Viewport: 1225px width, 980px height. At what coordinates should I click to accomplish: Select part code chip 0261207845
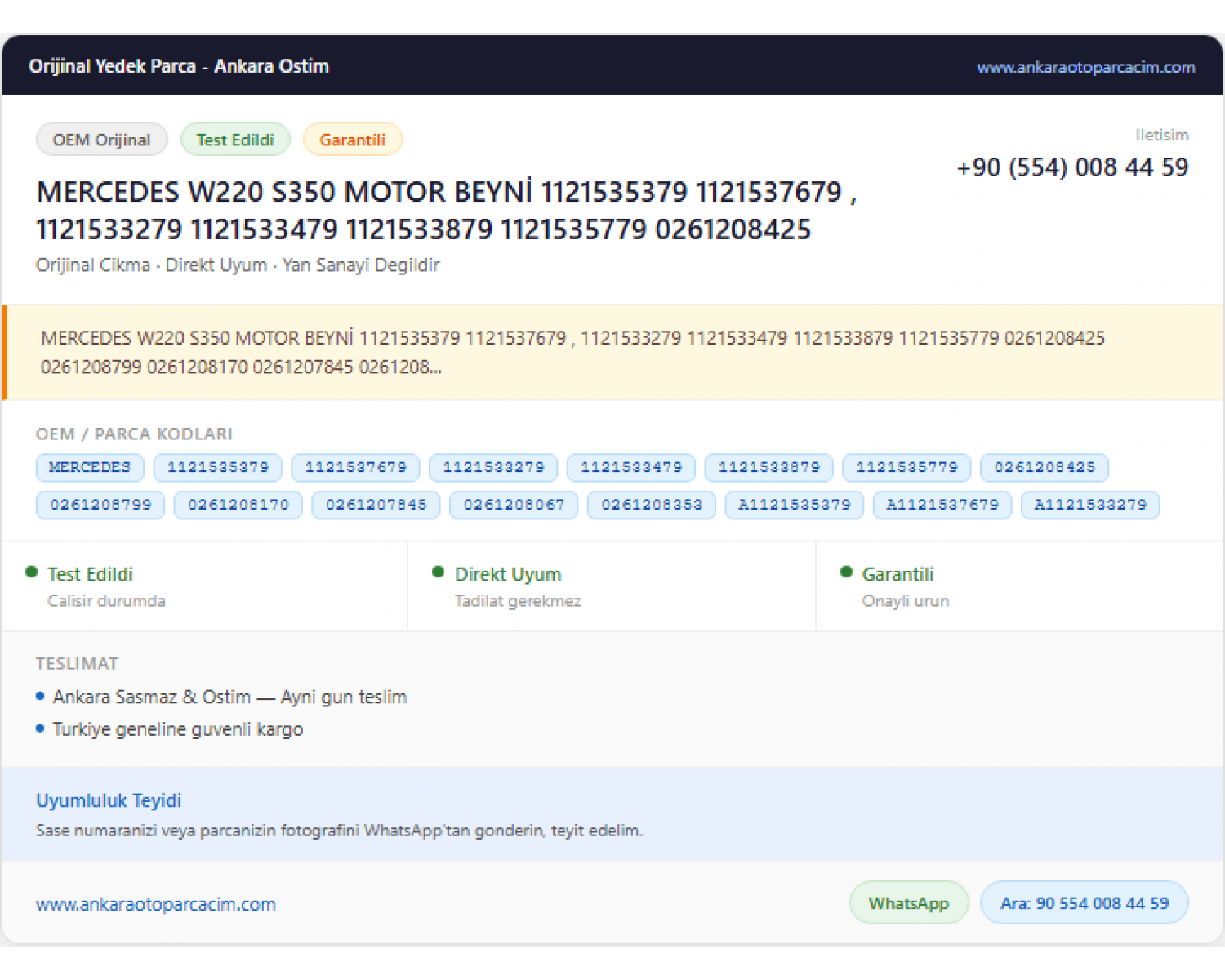coord(376,505)
